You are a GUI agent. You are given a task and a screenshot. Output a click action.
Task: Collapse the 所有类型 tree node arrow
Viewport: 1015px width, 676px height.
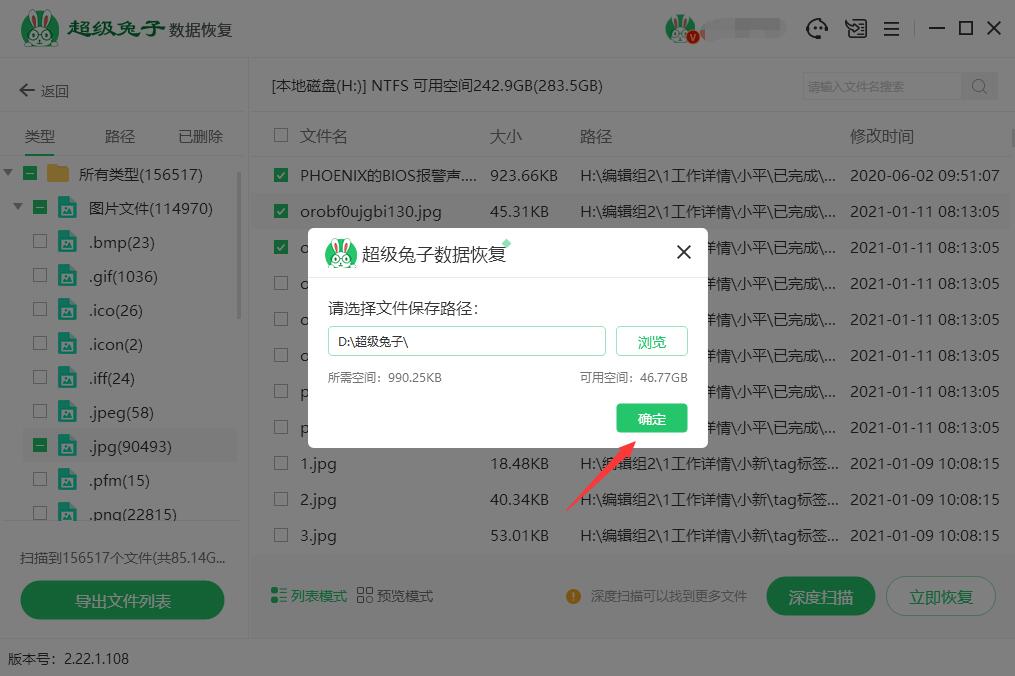[8, 173]
